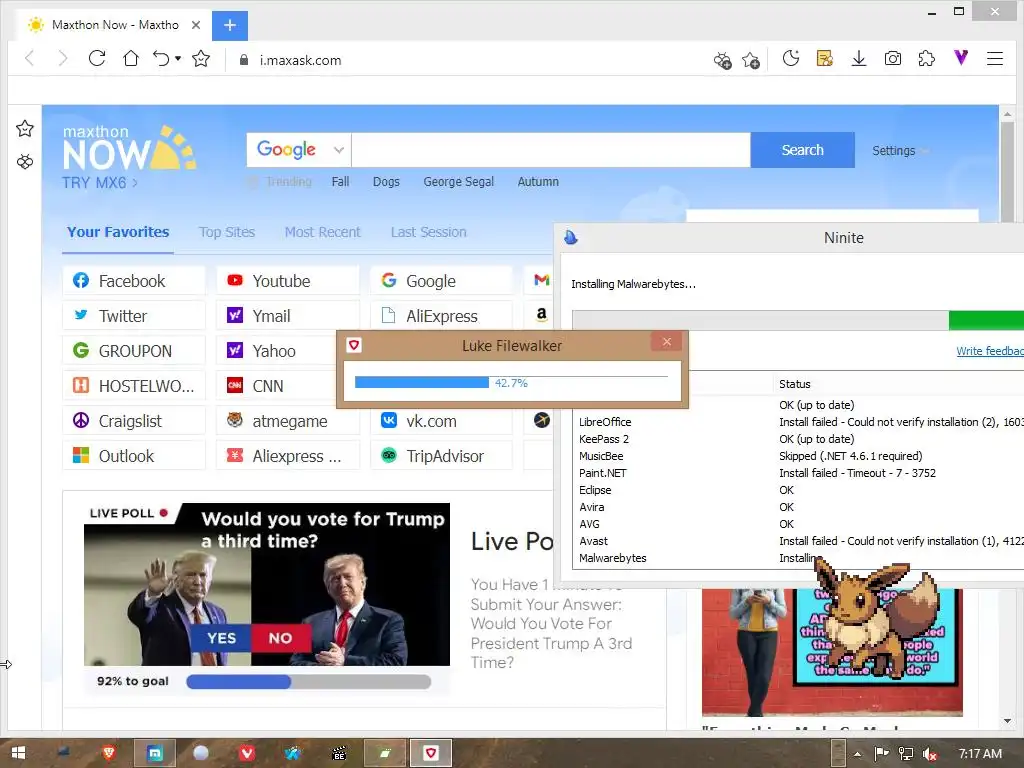Switch to the Last Session tab
Screen dimensions: 1024x768
click(428, 232)
